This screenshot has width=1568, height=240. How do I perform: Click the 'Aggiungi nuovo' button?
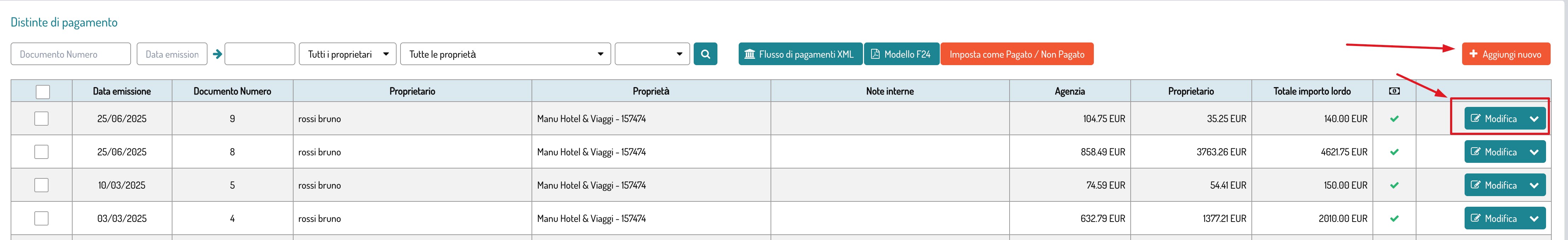pos(1505,53)
